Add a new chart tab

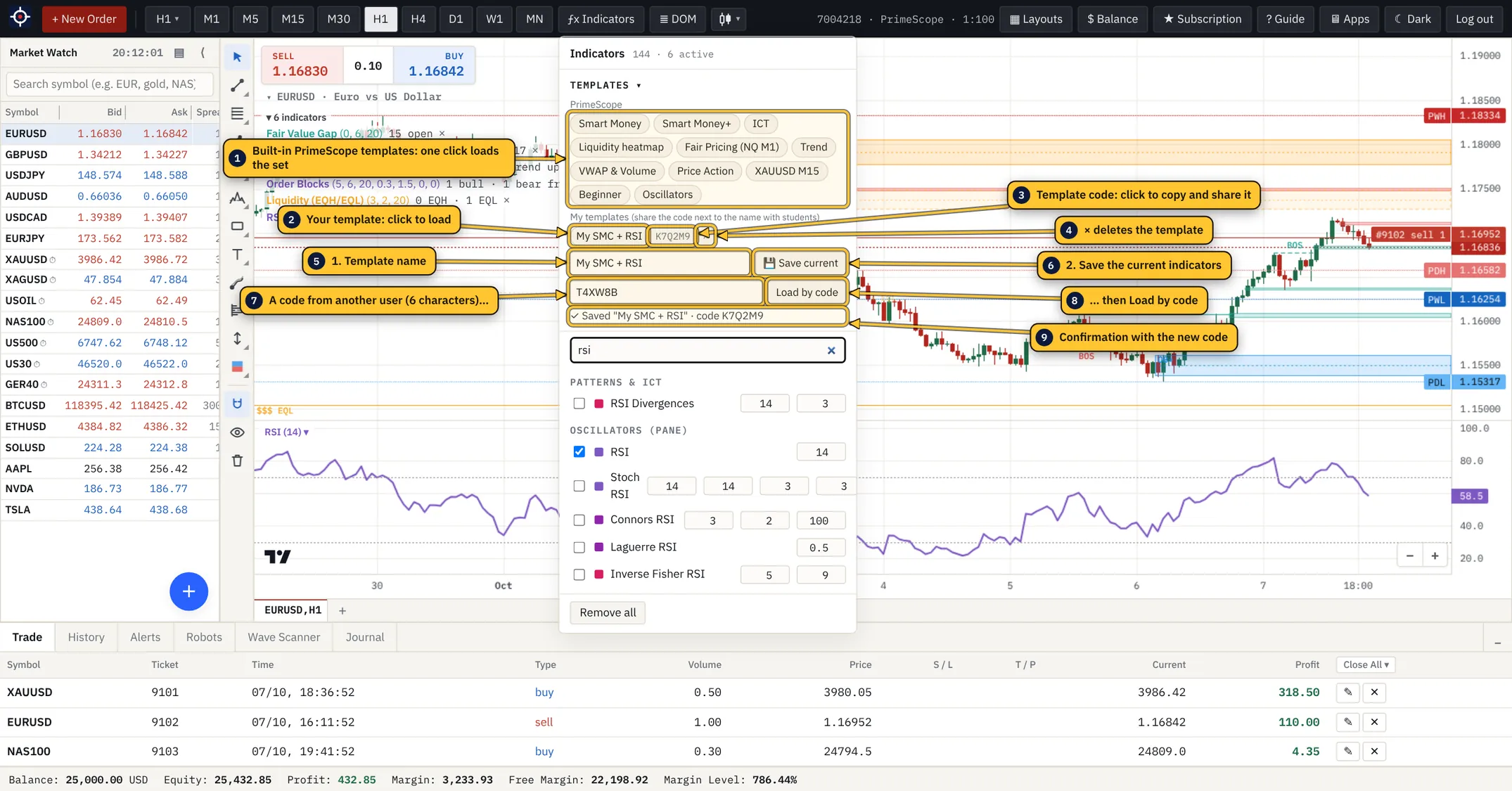pyautogui.click(x=342, y=611)
